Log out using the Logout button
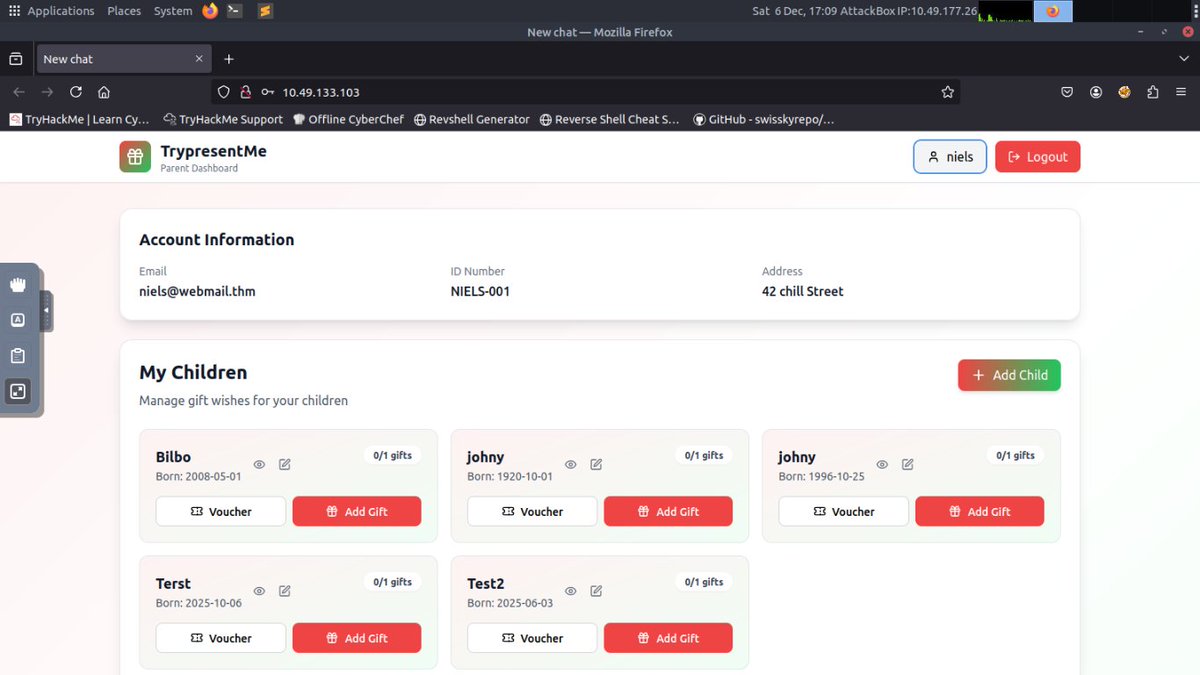 1037,157
